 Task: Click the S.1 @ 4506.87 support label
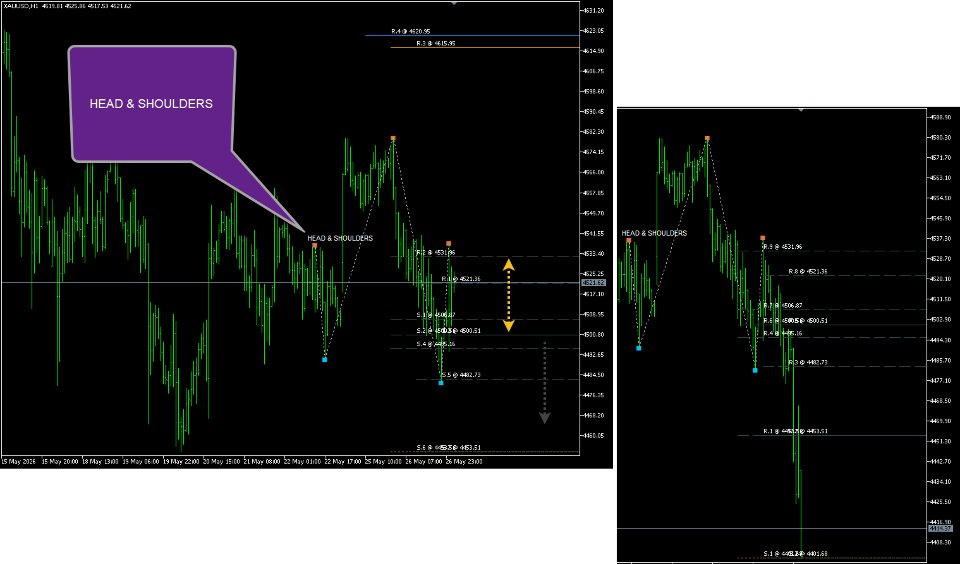[435, 315]
